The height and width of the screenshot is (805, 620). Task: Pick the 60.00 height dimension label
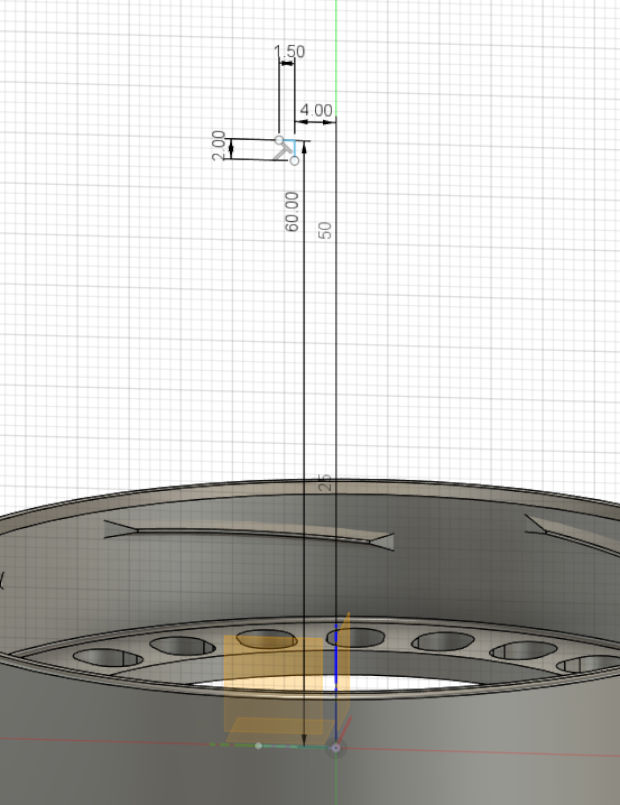292,211
